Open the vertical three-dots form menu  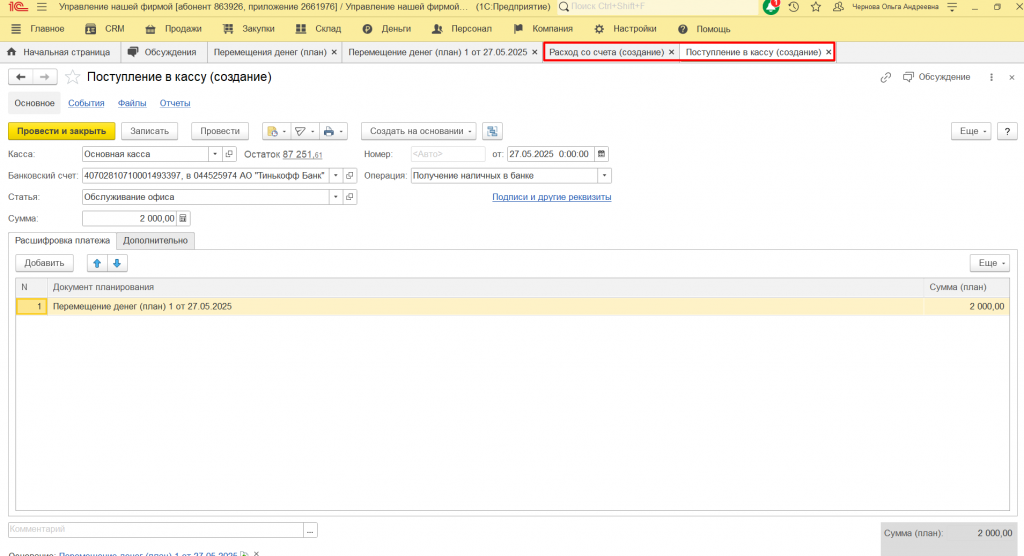click(991, 77)
